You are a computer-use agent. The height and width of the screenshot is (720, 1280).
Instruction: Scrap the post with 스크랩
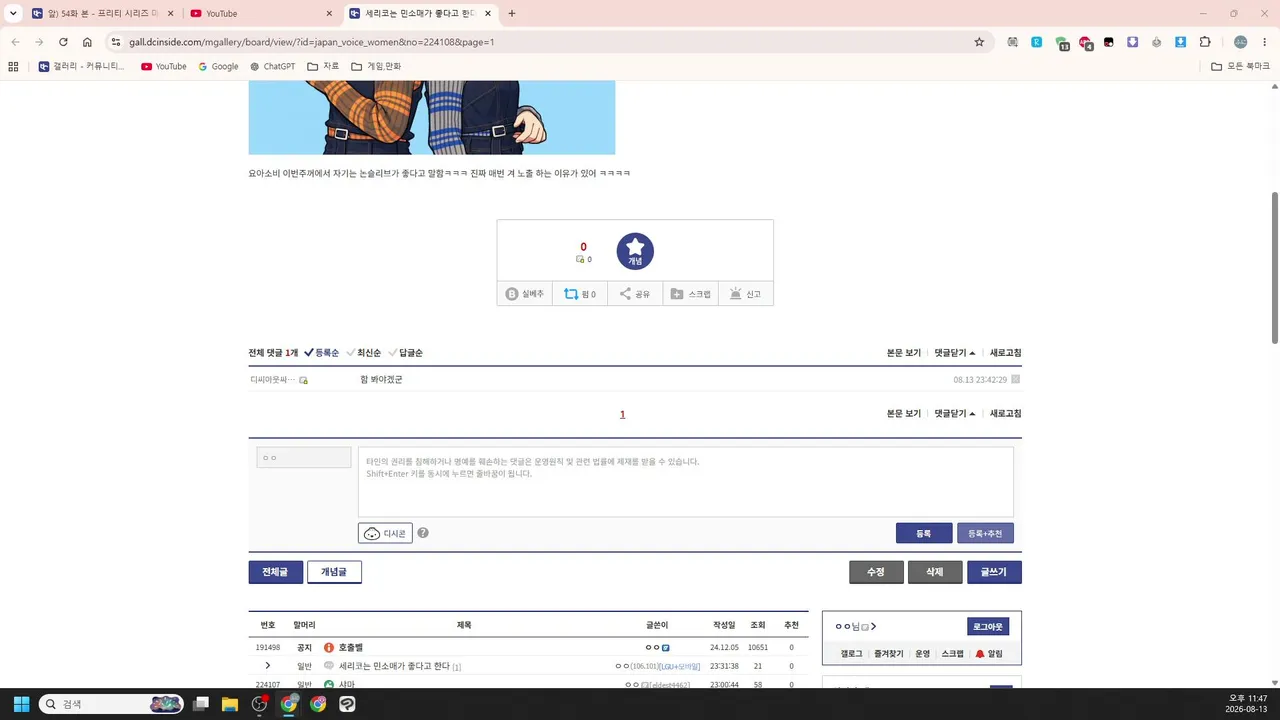tap(690, 294)
